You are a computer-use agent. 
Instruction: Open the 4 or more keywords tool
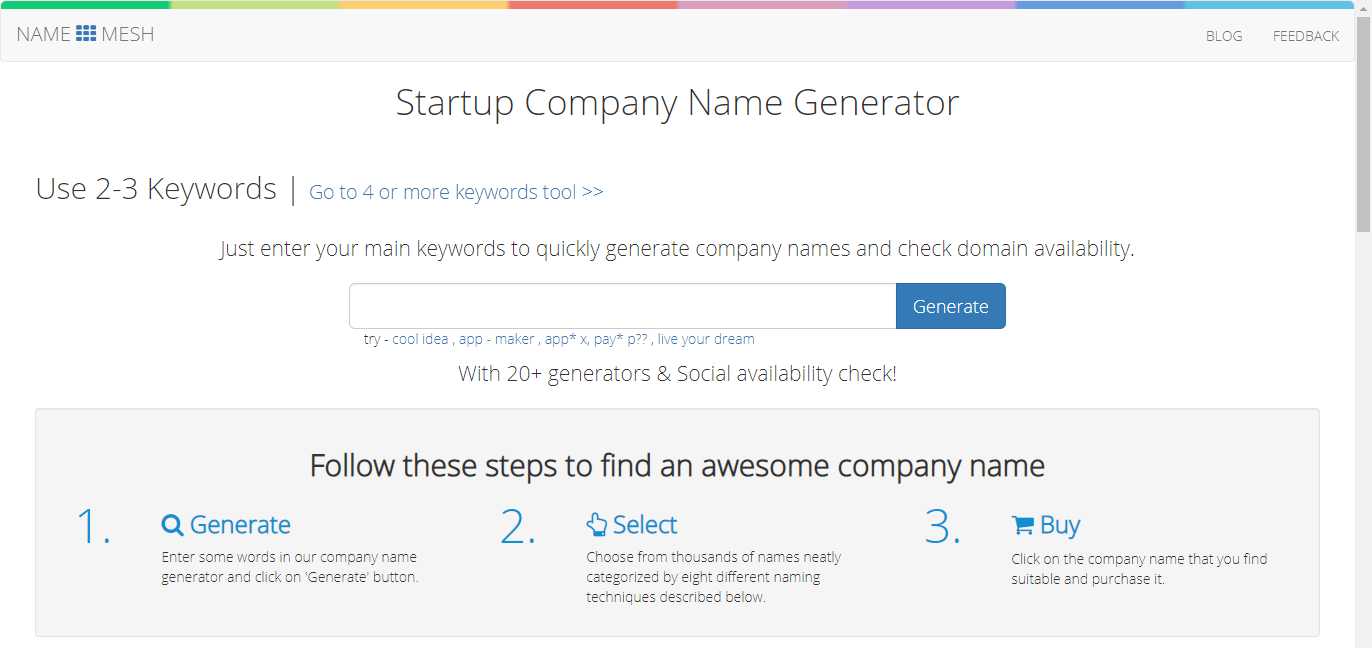tap(456, 192)
